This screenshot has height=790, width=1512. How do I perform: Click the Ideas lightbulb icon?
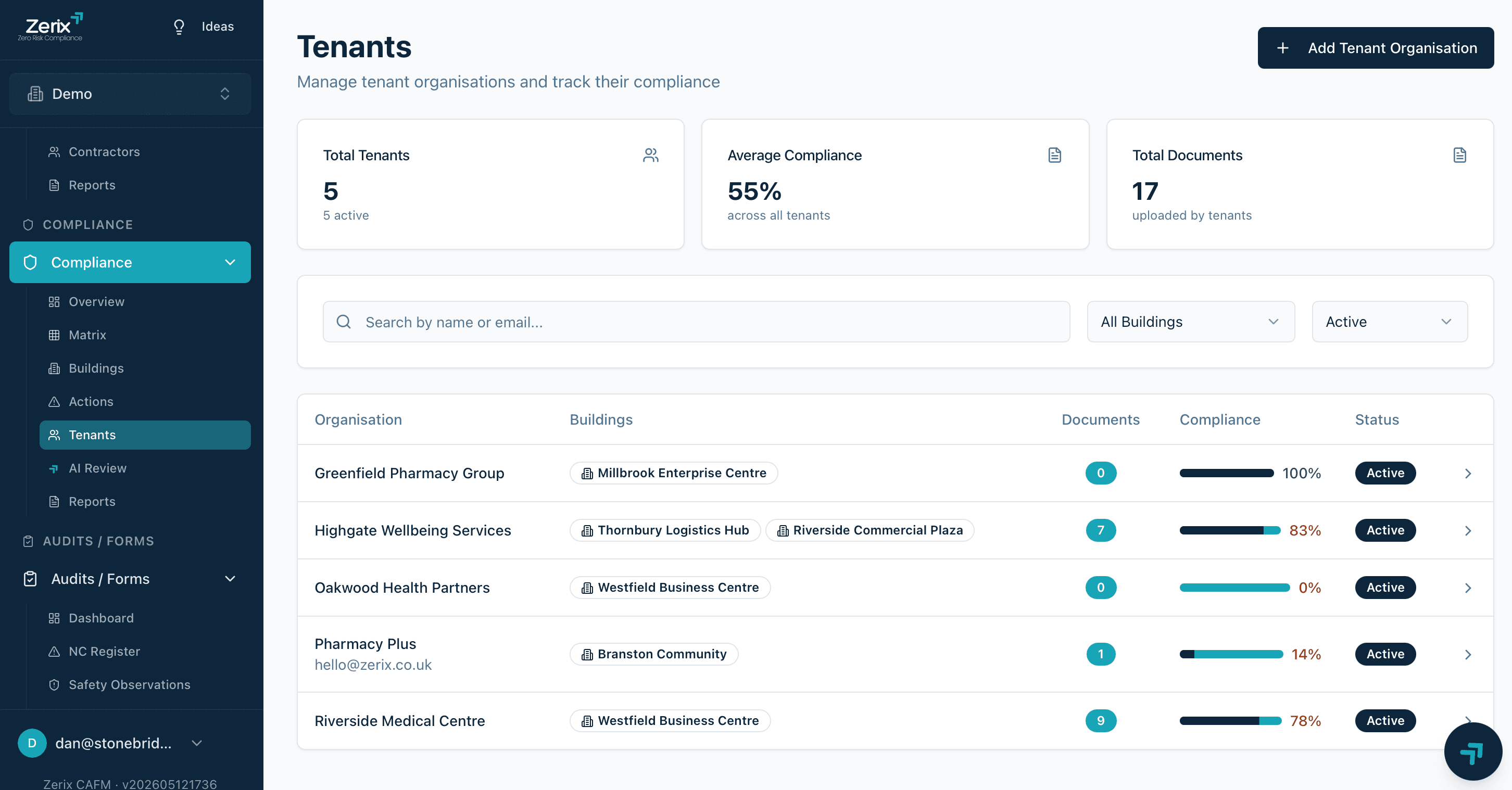(x=179, y=27)
